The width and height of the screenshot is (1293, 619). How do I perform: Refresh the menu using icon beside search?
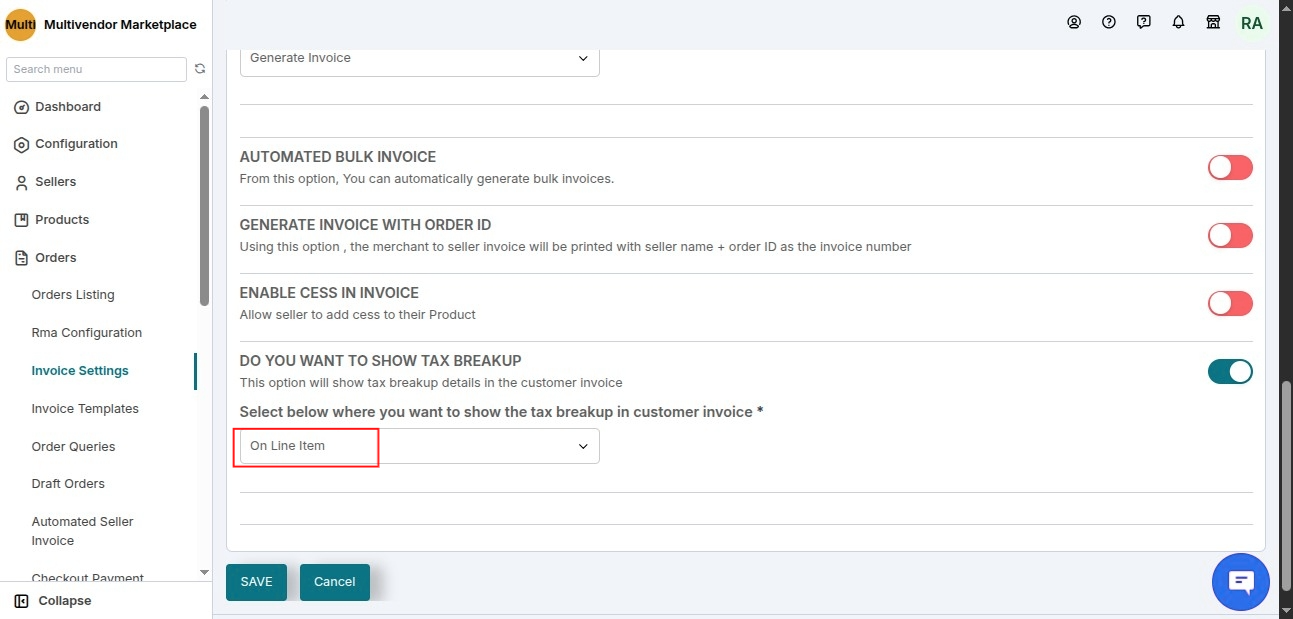point(200,69)
